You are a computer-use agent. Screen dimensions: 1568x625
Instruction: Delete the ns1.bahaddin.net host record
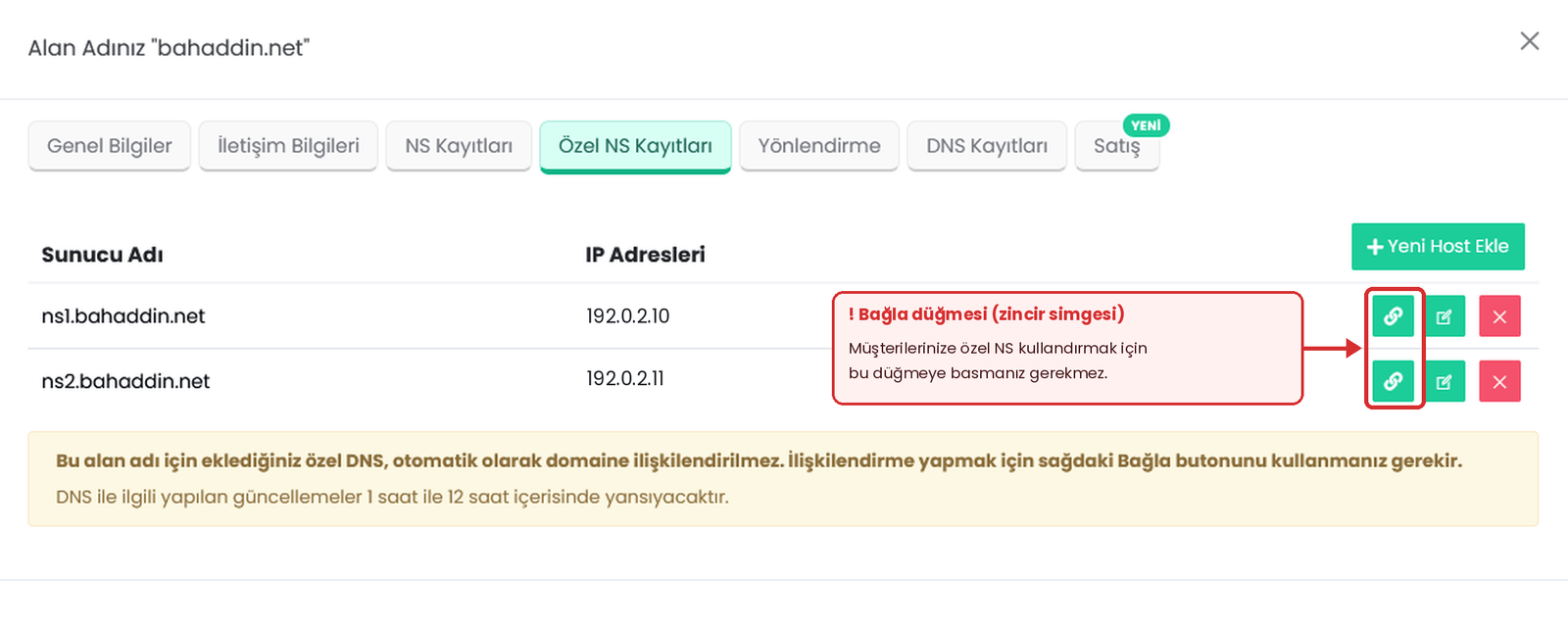(x=1499, y=316)
